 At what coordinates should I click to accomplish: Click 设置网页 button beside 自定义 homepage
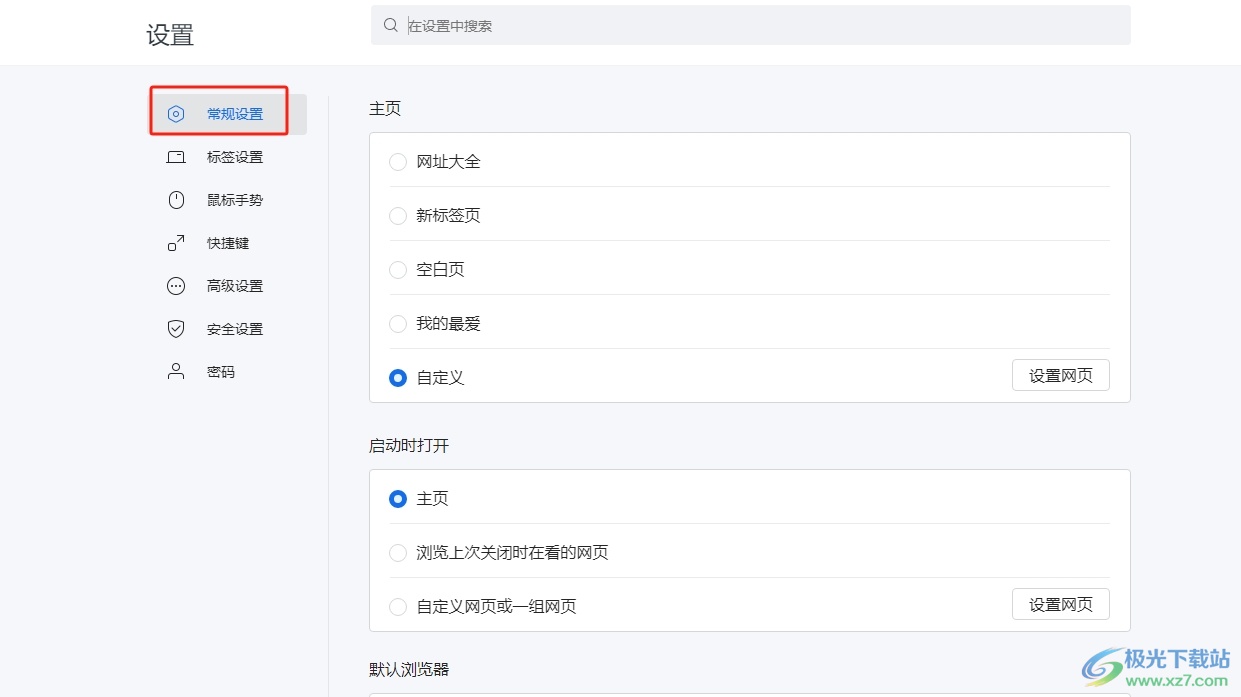(x=1060, y=376)
